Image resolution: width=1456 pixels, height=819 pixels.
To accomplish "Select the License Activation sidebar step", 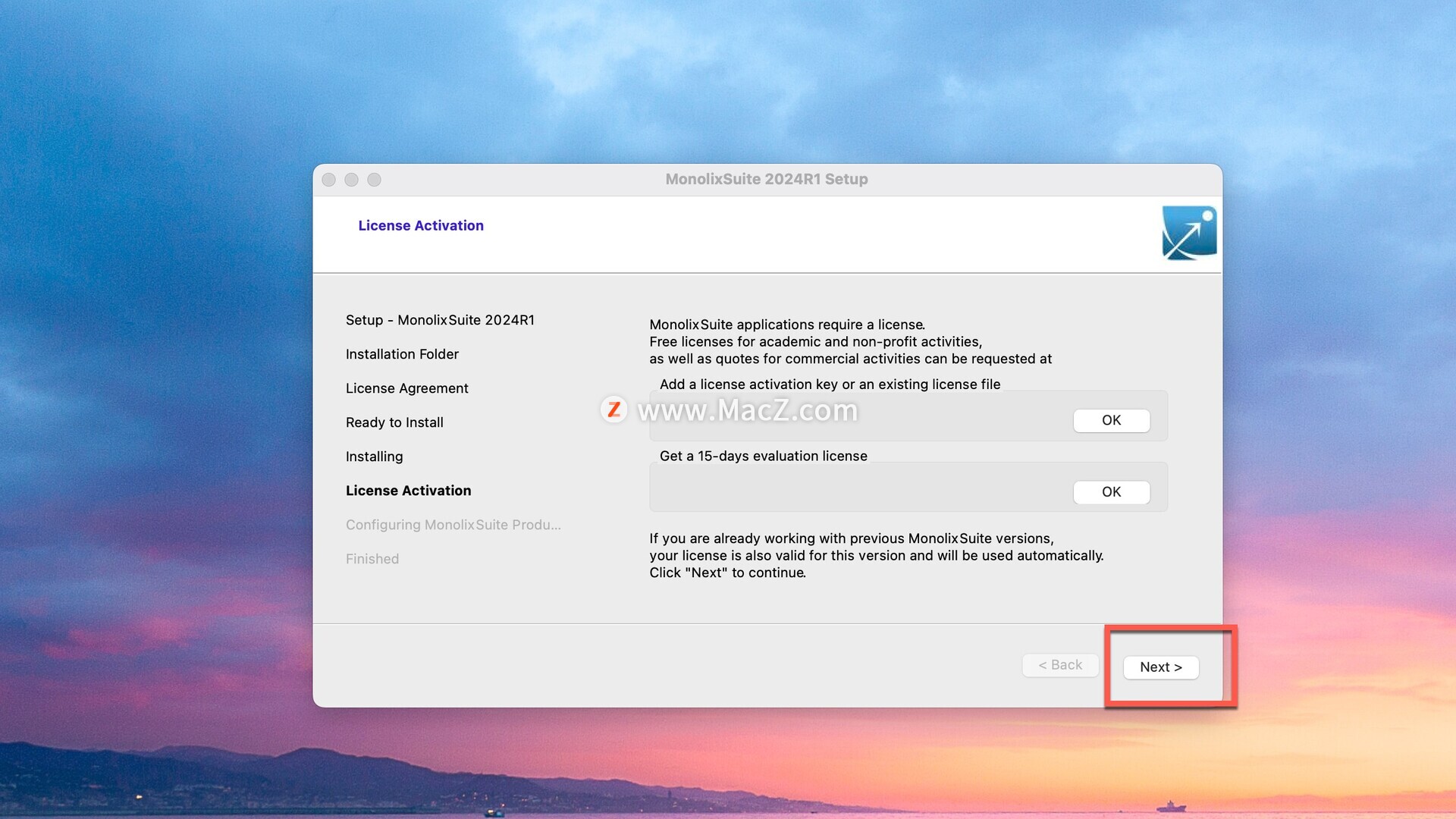I will (x=408, y=491).
